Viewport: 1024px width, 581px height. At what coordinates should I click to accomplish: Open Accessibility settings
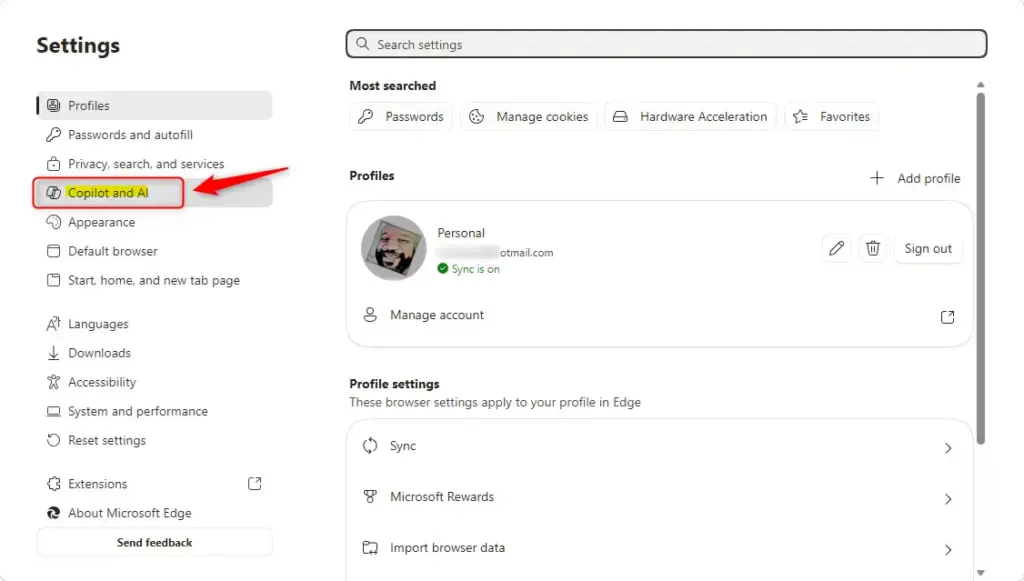(154, 382)
